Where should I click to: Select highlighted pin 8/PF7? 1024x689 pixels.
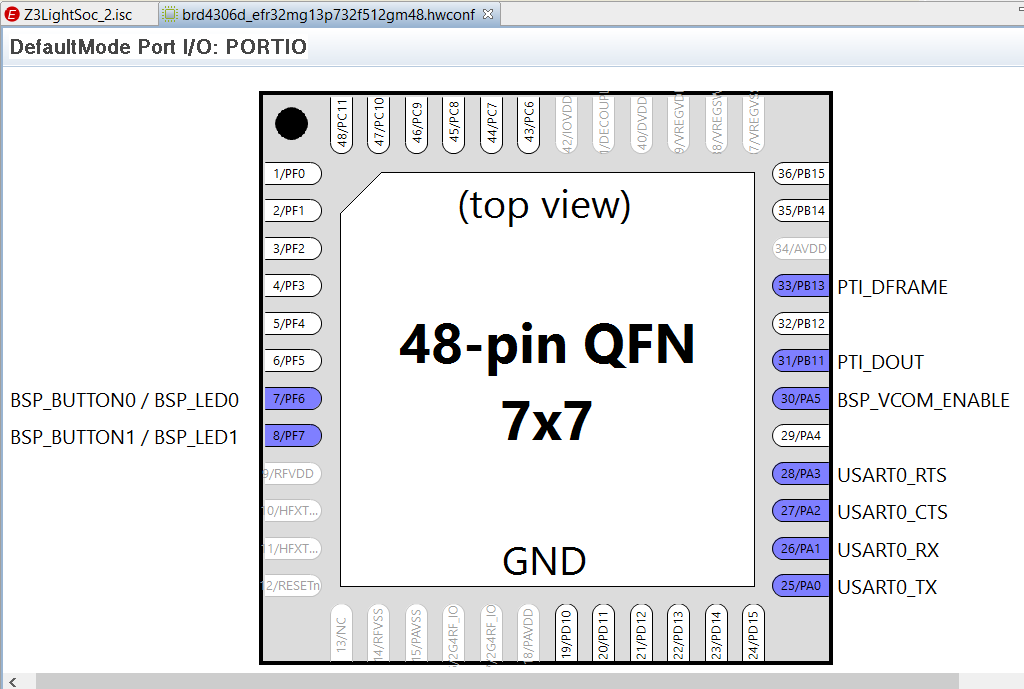point(293,436)
